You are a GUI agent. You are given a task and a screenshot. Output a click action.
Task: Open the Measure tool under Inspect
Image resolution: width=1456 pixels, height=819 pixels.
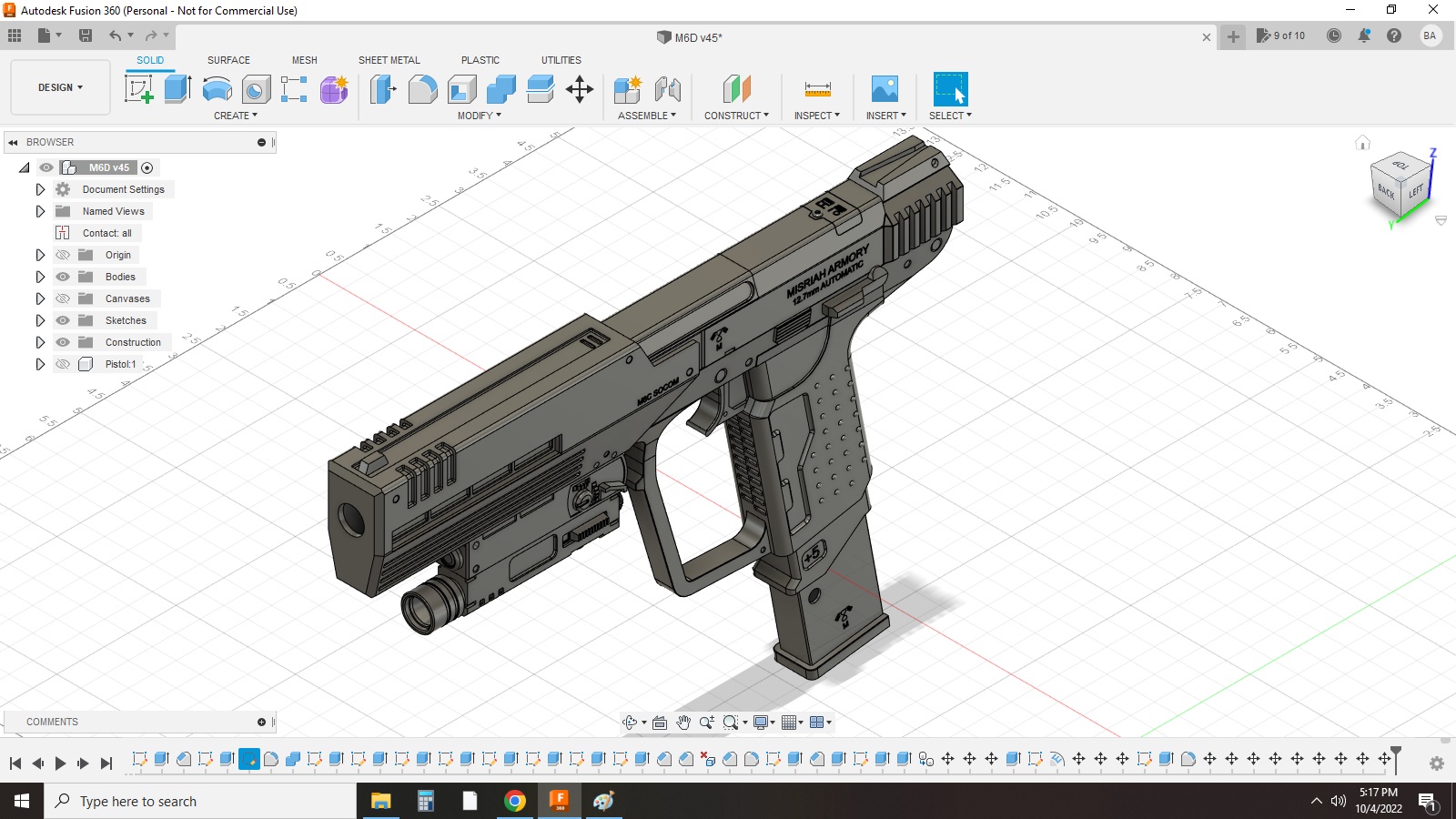[x=817, y=89]
